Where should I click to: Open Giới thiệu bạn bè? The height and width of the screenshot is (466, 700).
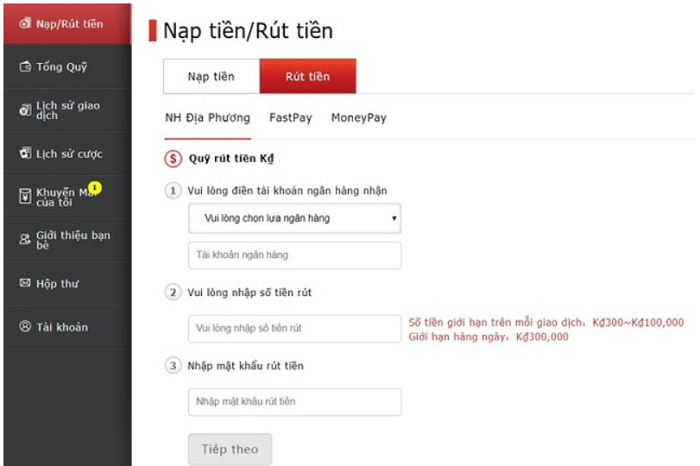67,240
